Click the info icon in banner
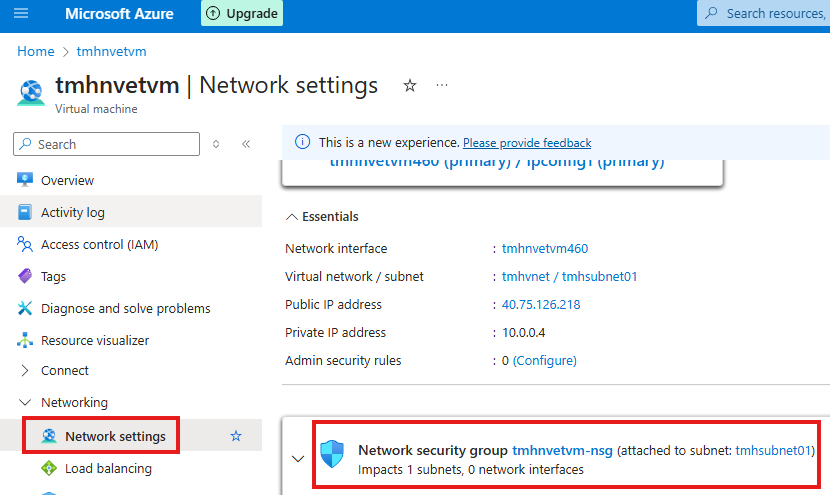Screen dimensions: 830x495 (302, 142)
